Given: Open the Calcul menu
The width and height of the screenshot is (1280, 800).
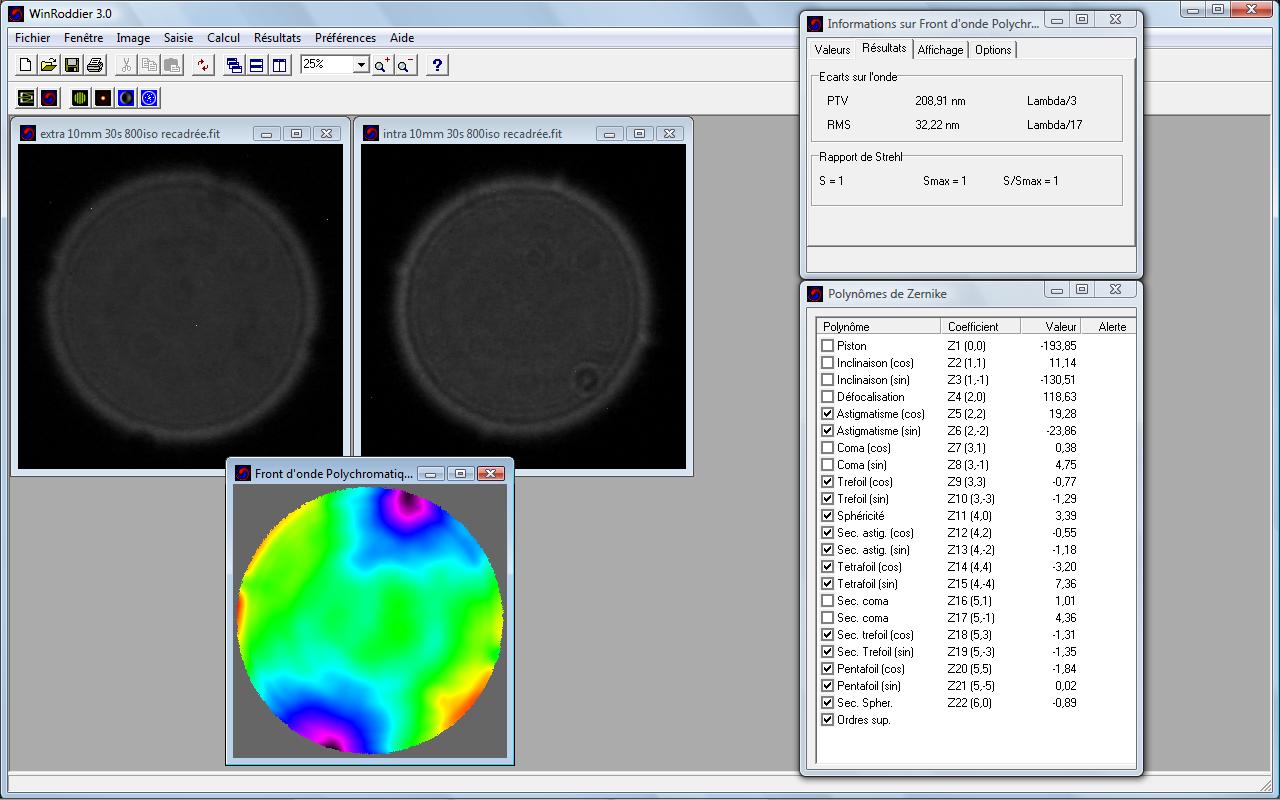Looking at the screenshot, I should [223, 38].
